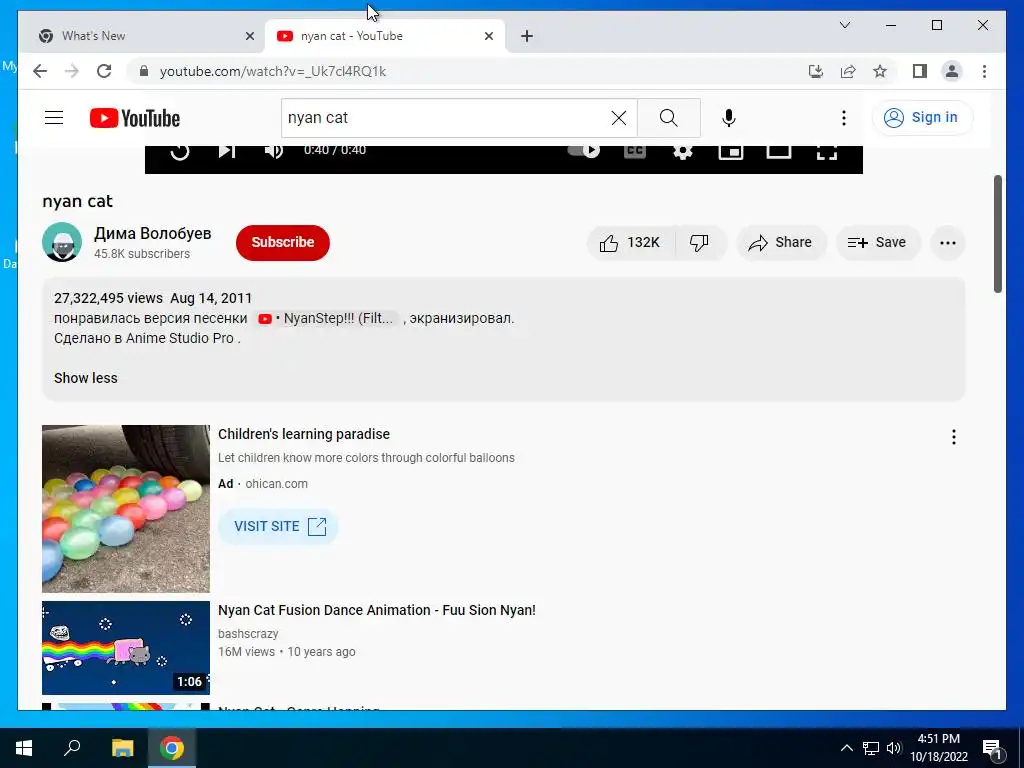Viewport: 1024px width, 768px height.
Task: Select the nyan cat - YouTube tab
Action: 384,36
